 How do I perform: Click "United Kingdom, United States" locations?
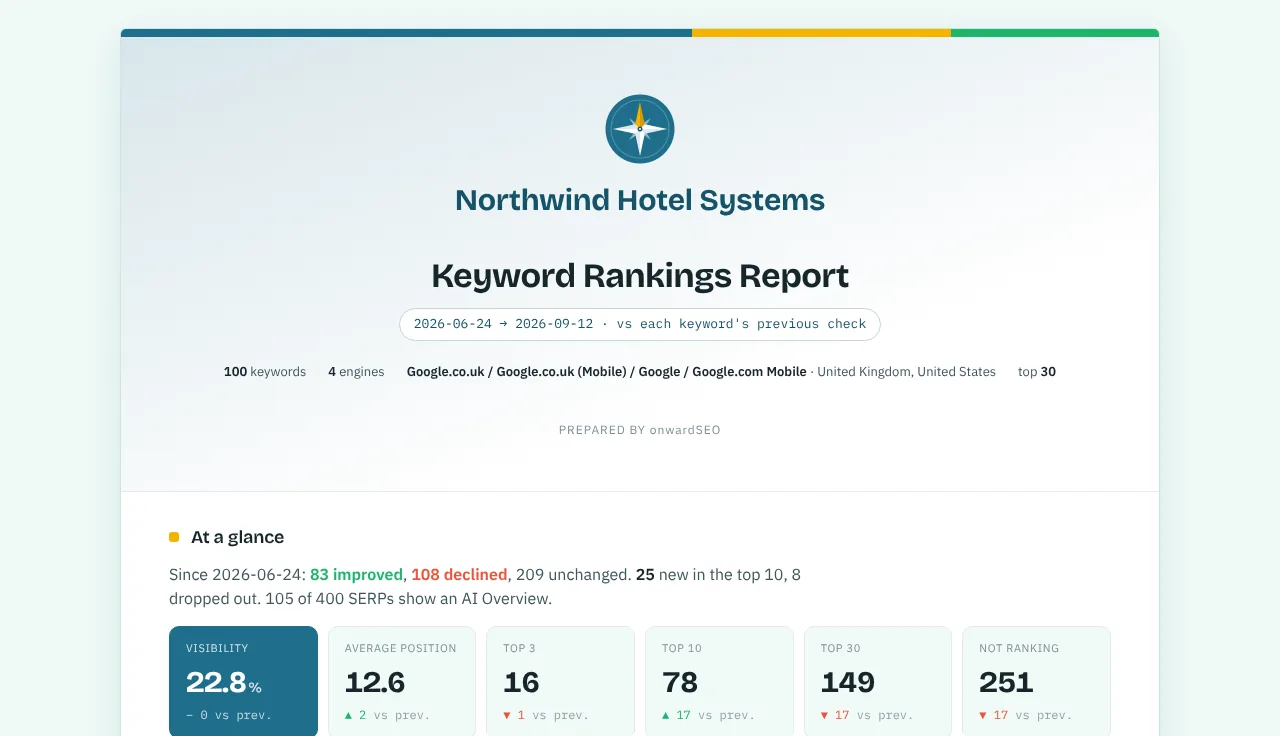907,372
